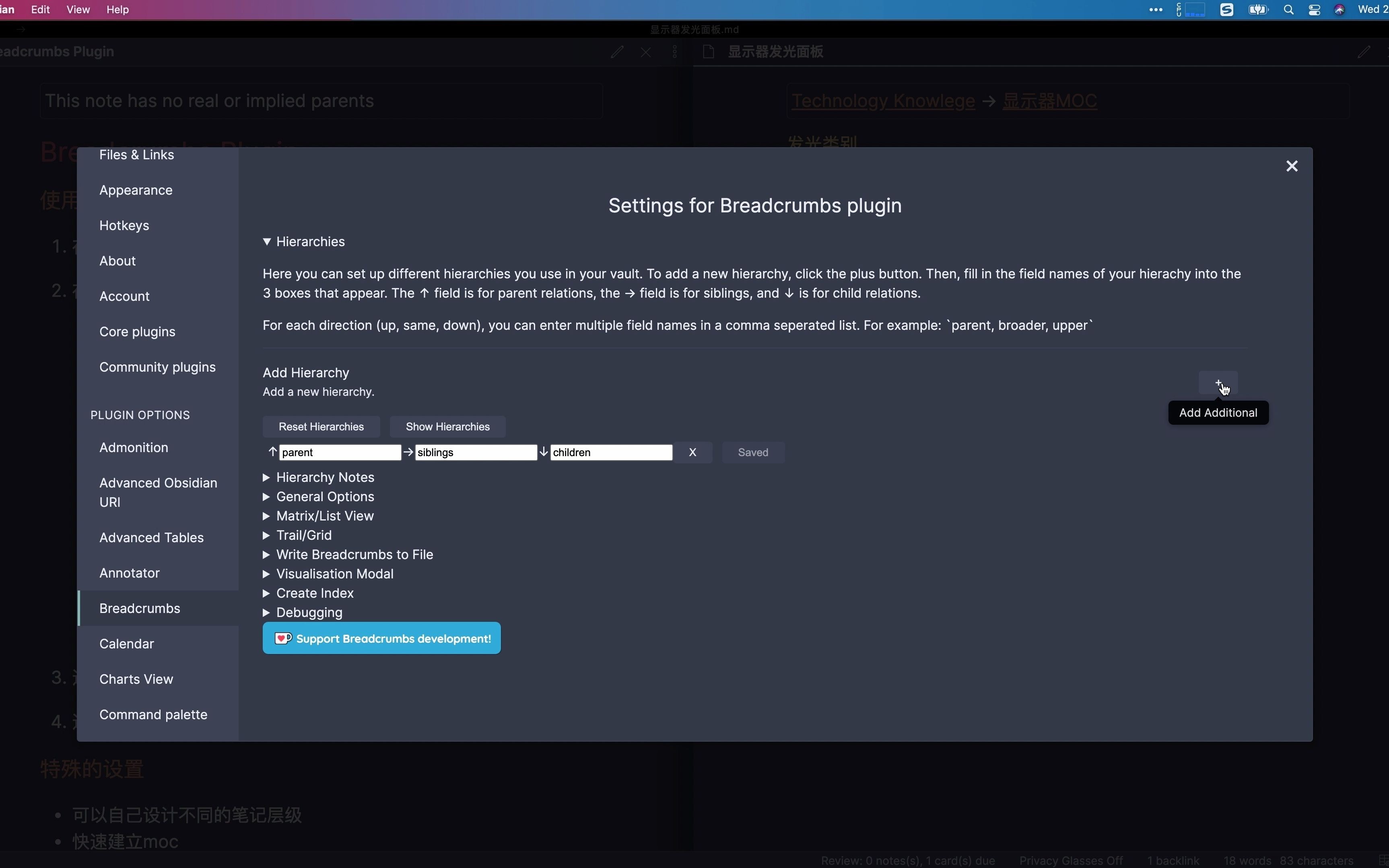Screen dimensions: 1389x868
Task: Remove hierarchy with the X button
Action: [692, 453]
